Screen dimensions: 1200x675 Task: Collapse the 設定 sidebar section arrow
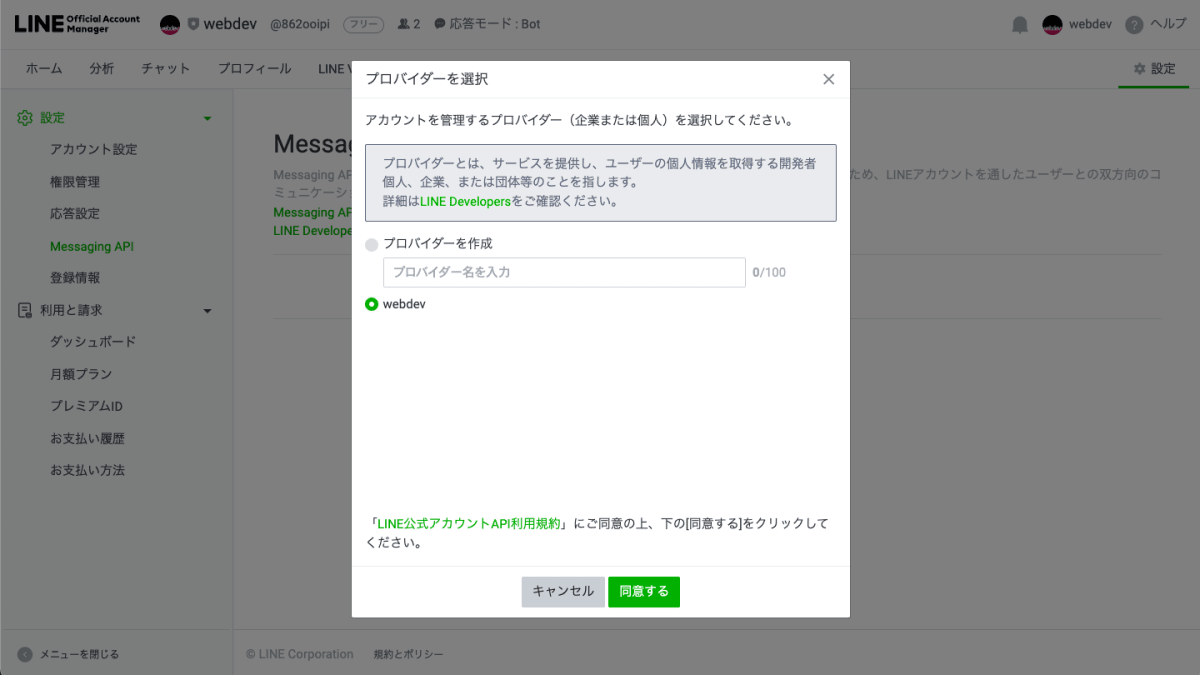(208, 119)
